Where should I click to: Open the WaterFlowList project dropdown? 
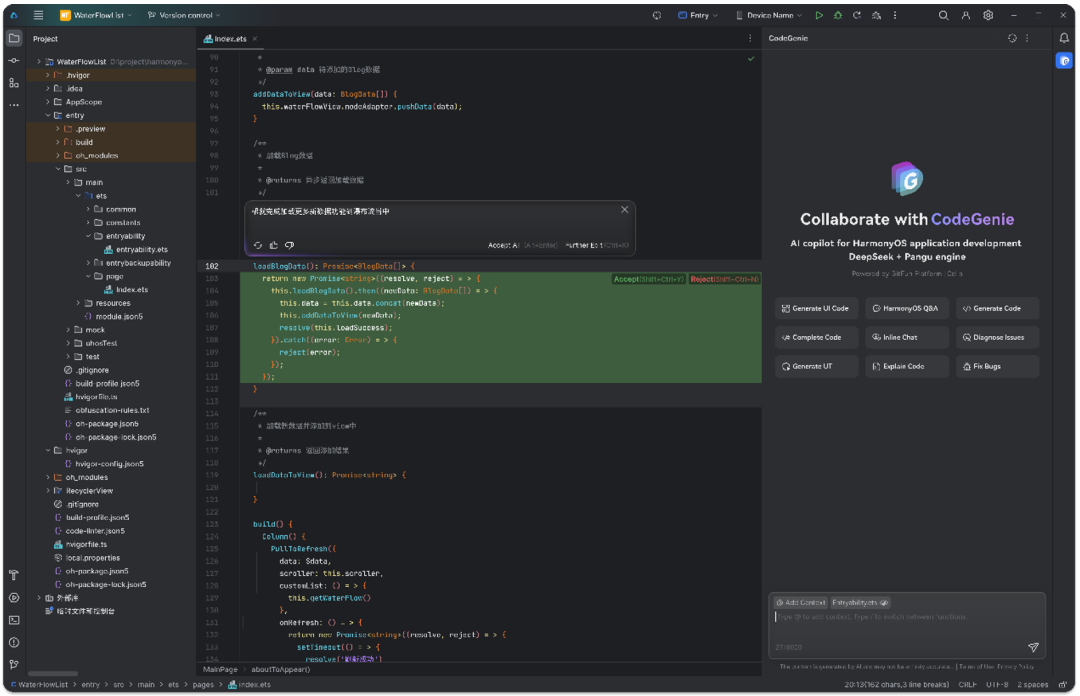click(x=96, y=14)
